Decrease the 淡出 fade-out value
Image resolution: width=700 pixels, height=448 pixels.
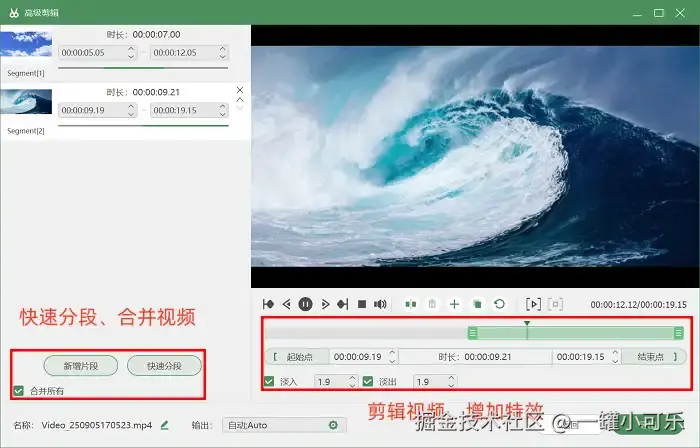[x=451, y=386]
